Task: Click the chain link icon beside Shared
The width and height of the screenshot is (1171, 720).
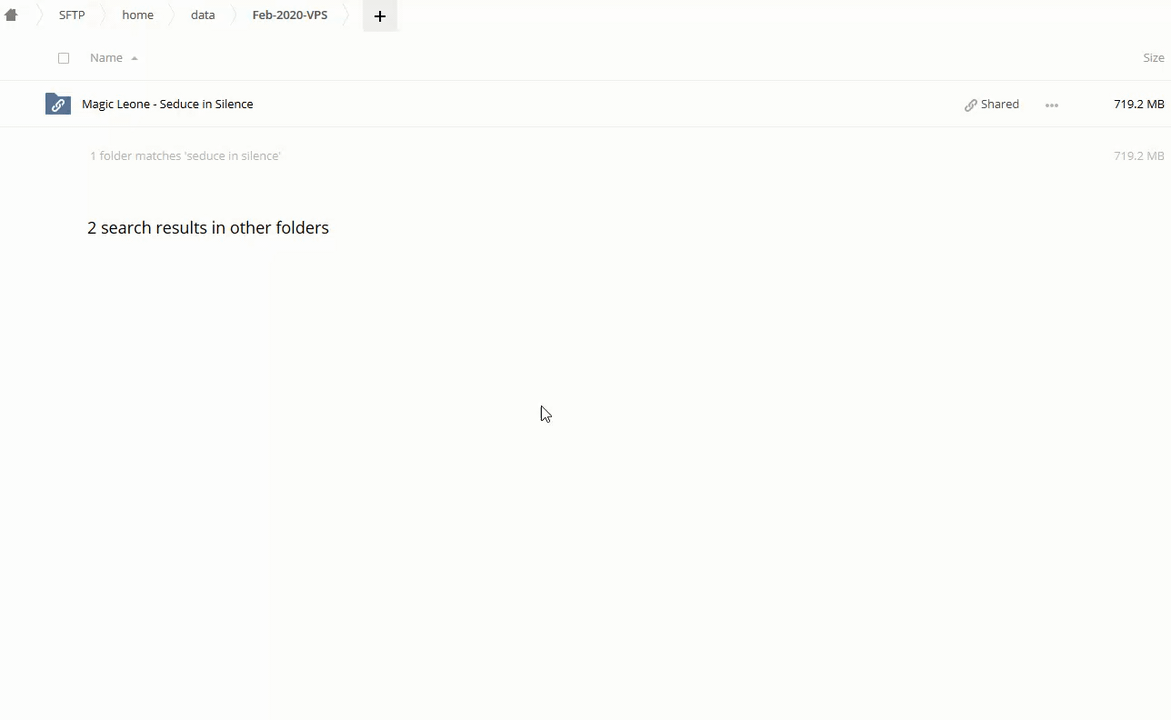Action: click(970, 105)
